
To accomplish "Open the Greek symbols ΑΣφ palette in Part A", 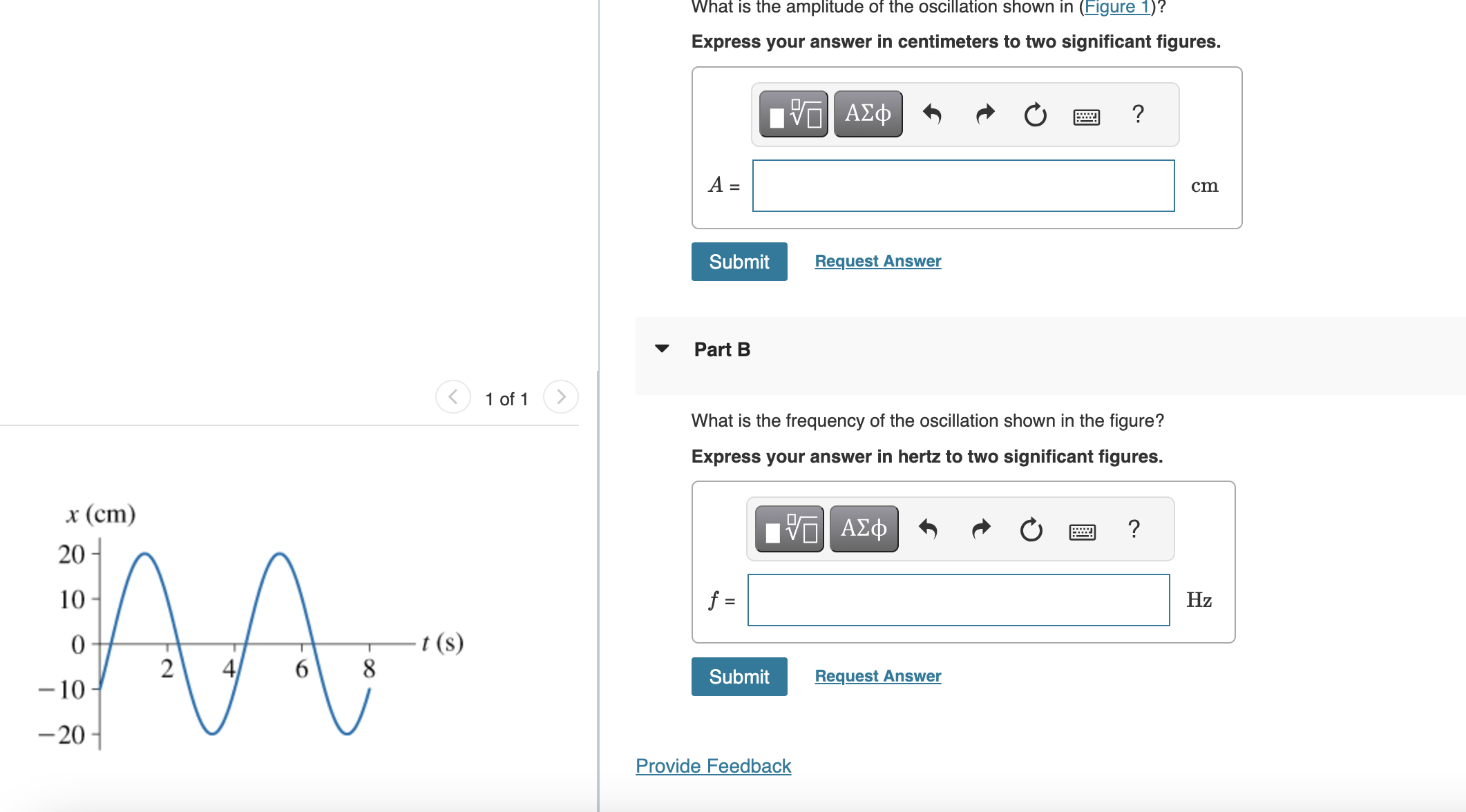I will pyautogui.click(x=867, y=113).
